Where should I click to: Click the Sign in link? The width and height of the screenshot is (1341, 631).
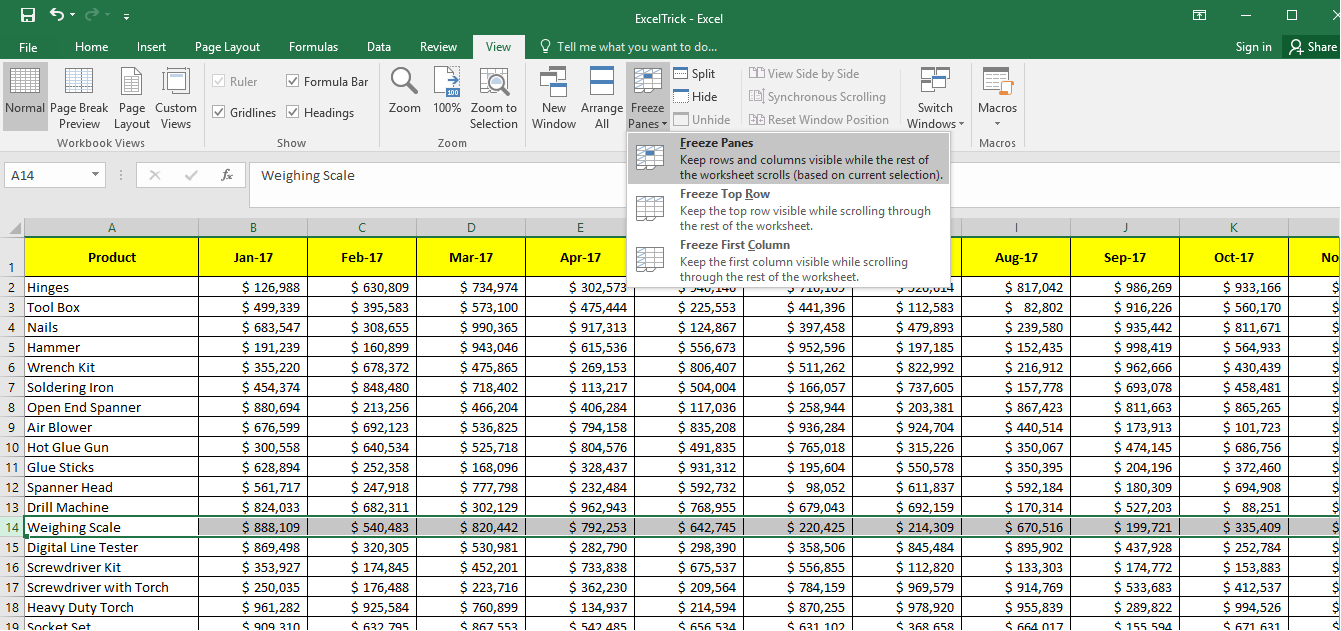coord(1253,46)
